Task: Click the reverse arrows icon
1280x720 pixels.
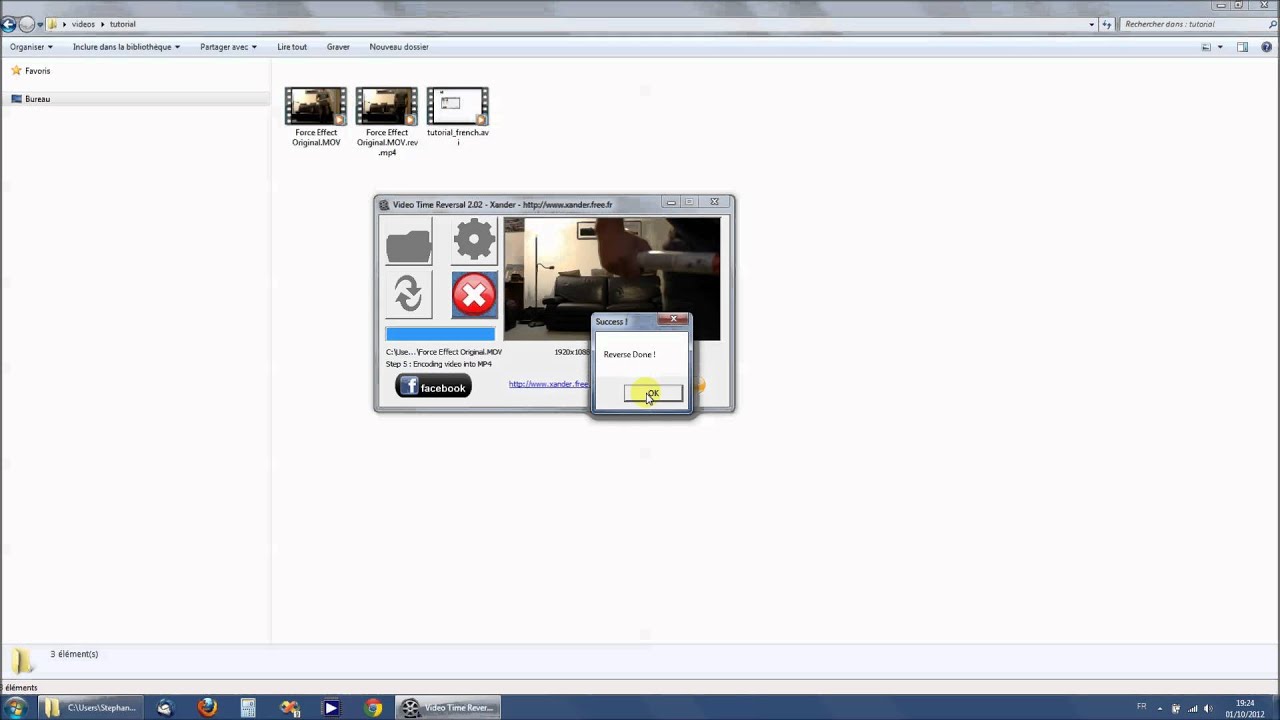Action: [x=409, y=295]
